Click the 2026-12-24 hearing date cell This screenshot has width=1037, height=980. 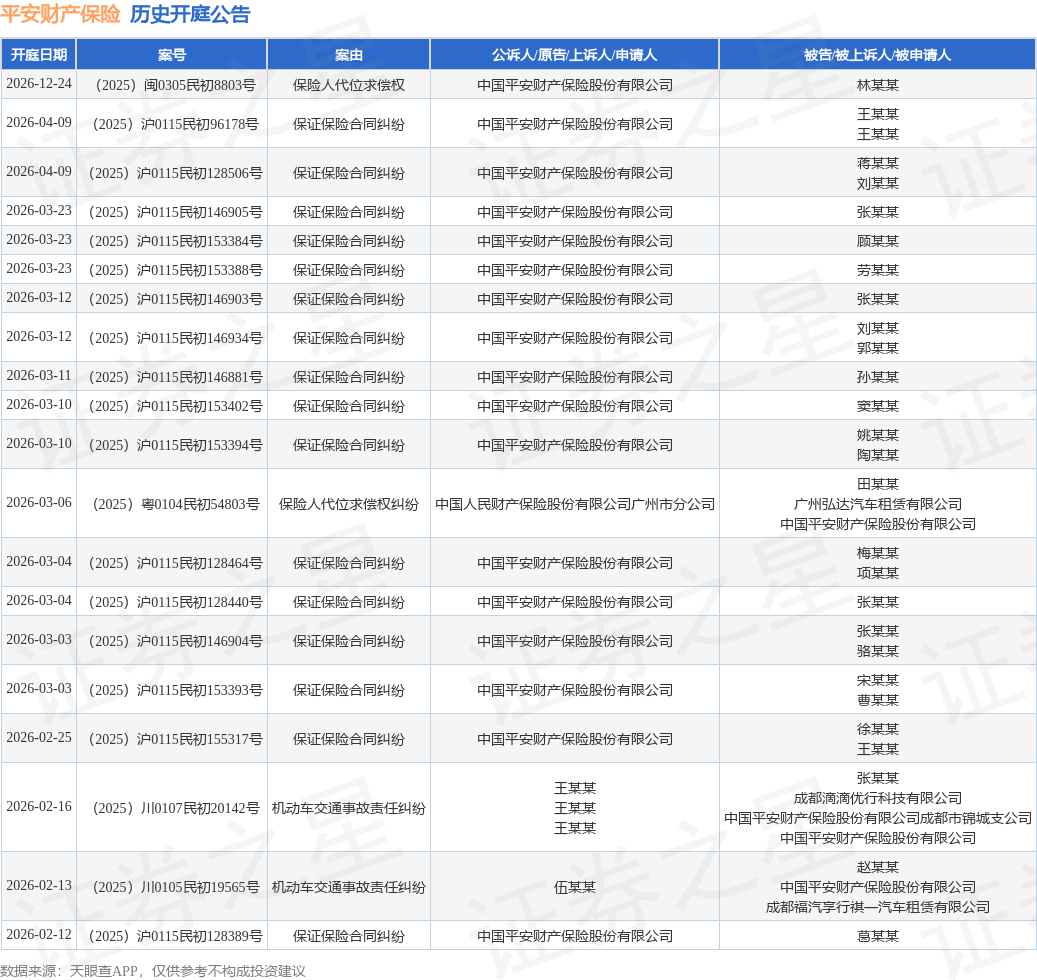point(39,84)
